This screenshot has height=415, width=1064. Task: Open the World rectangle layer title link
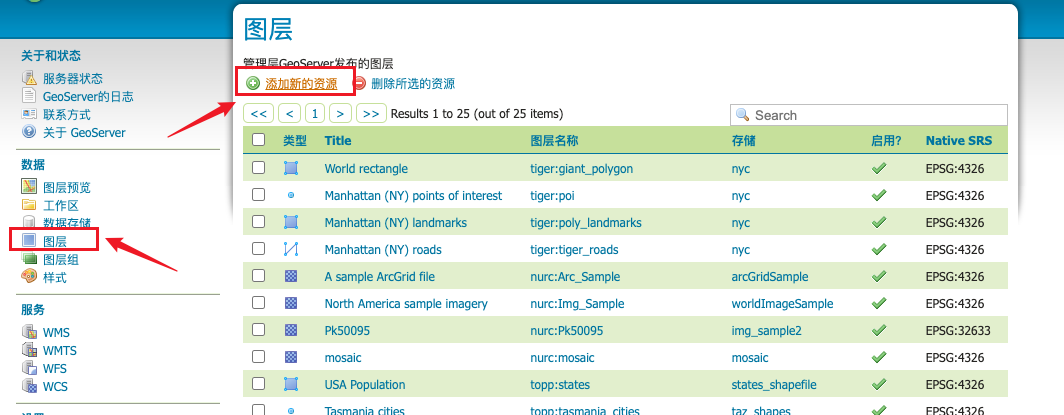(366, 168)
